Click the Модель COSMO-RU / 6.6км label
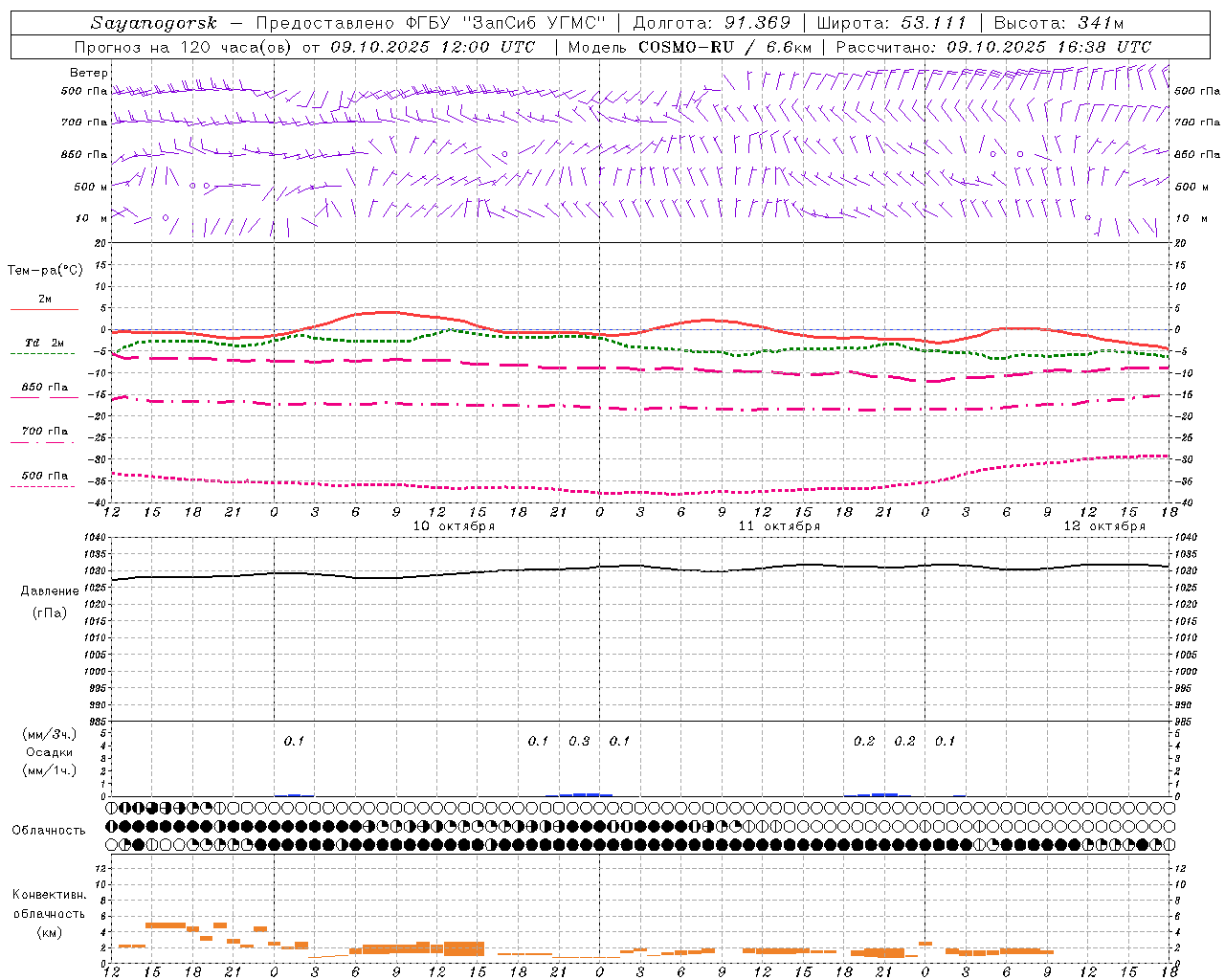Screen dimensions: 1225x980 coord(690,47)
